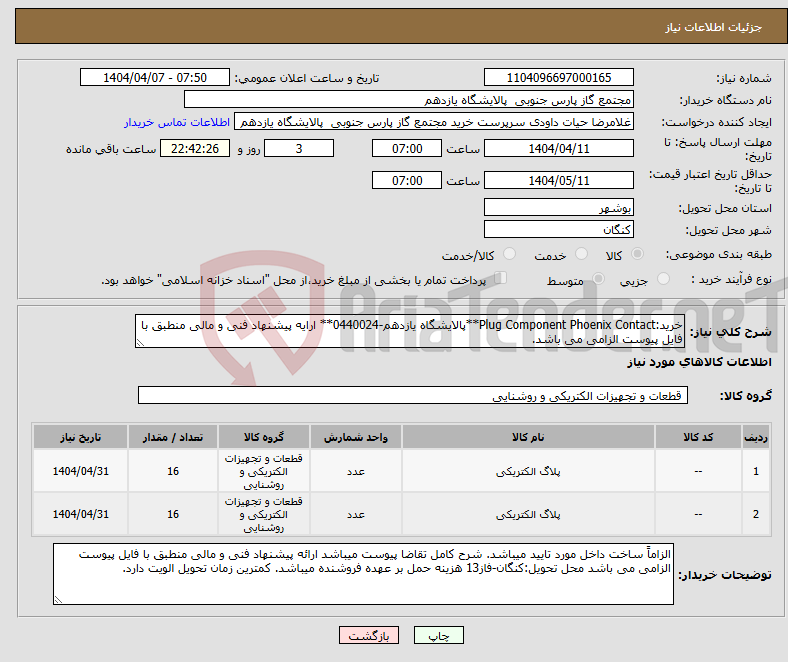
Task: Click date 1404/04/31 in row 1
Action: pos(80,471)
